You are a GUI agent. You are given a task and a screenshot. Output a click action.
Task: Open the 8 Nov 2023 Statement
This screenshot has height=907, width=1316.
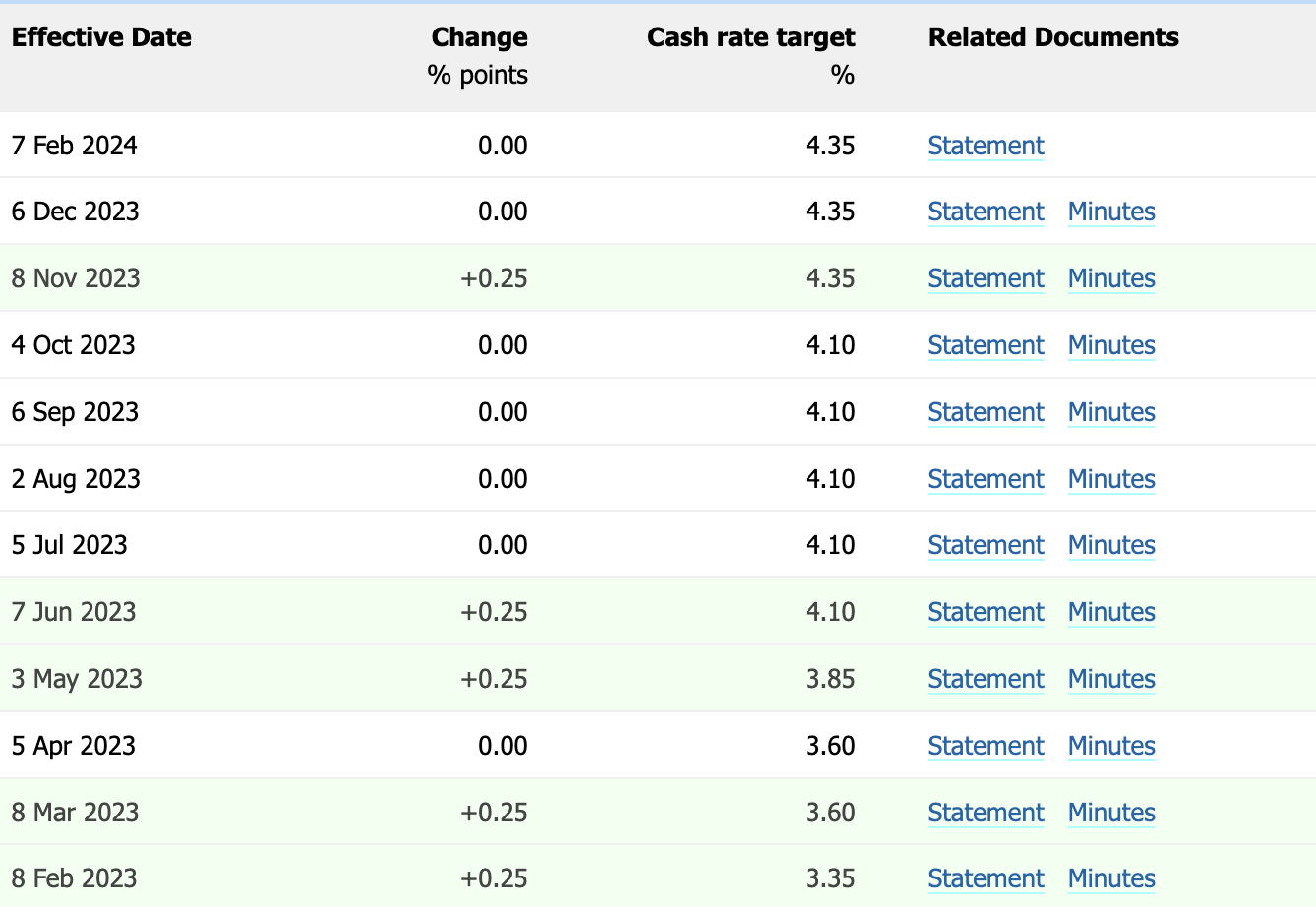(986, 278)
